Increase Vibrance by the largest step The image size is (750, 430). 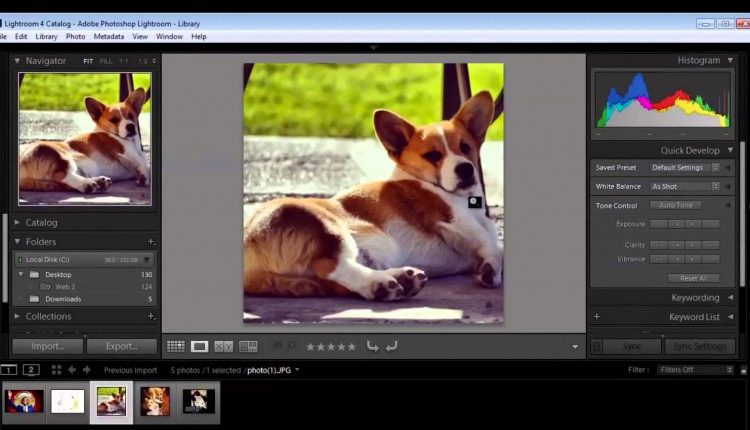point(711,259)
